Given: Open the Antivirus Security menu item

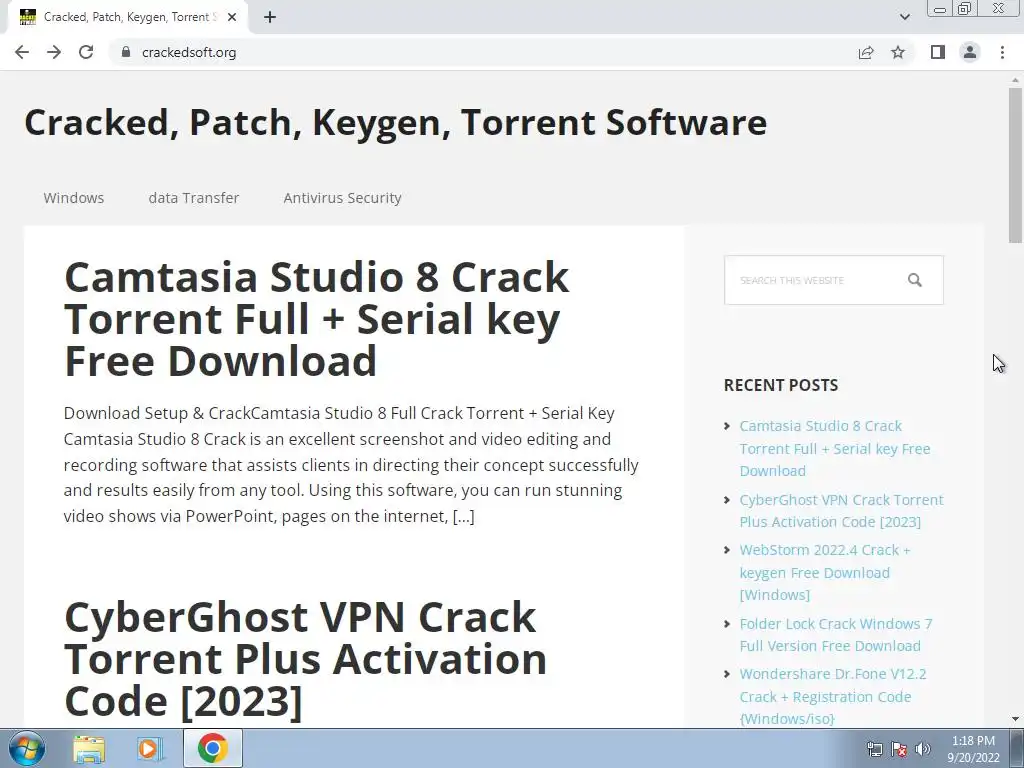Looking at the screenshot, I should point(342,198).
